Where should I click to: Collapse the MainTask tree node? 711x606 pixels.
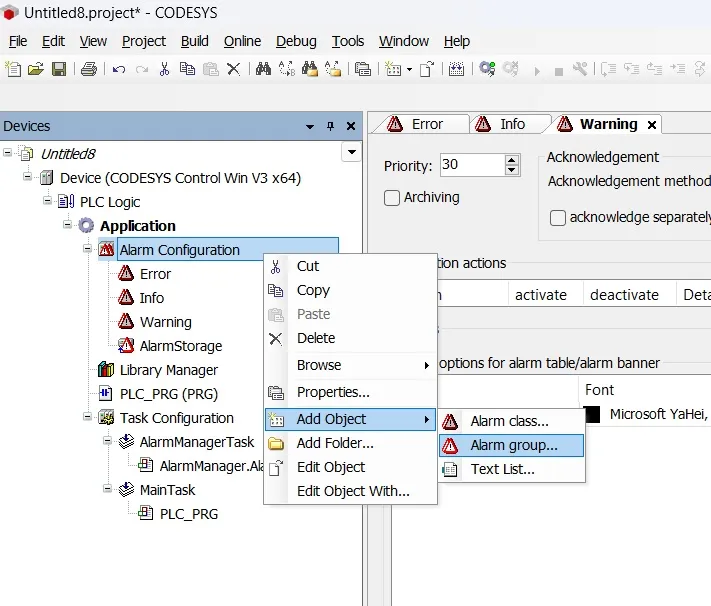tap(107, 488)
